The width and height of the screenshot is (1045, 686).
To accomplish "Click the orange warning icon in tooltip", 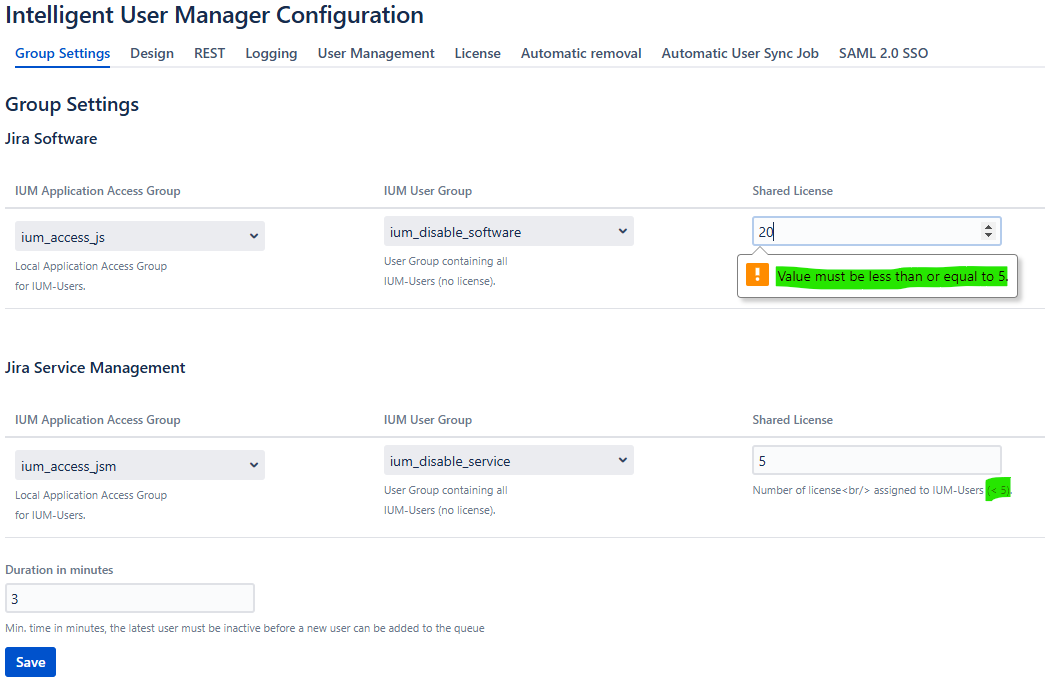I will pos(758,276).
